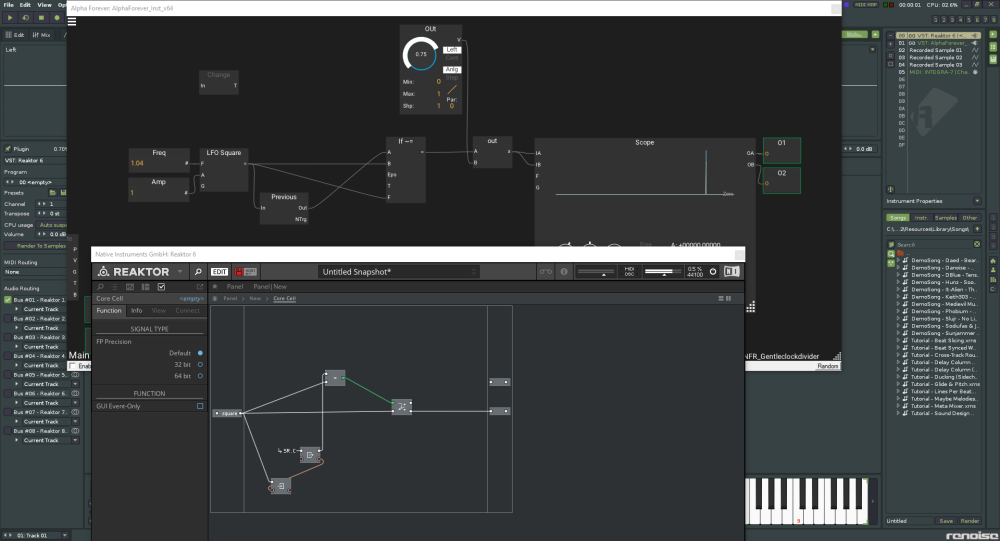Screen dimensions: 1000x541
Task: Toggle Reaktor EDIT mode button
Action: (219, 272)
